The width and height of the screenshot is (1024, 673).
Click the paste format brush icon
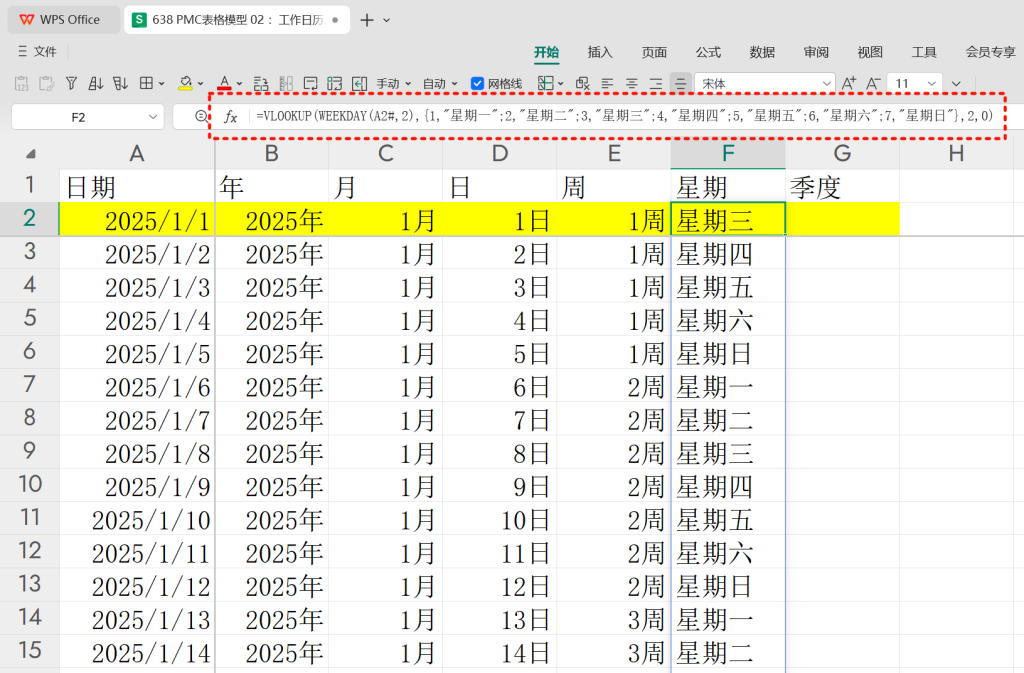click(46, 84)
